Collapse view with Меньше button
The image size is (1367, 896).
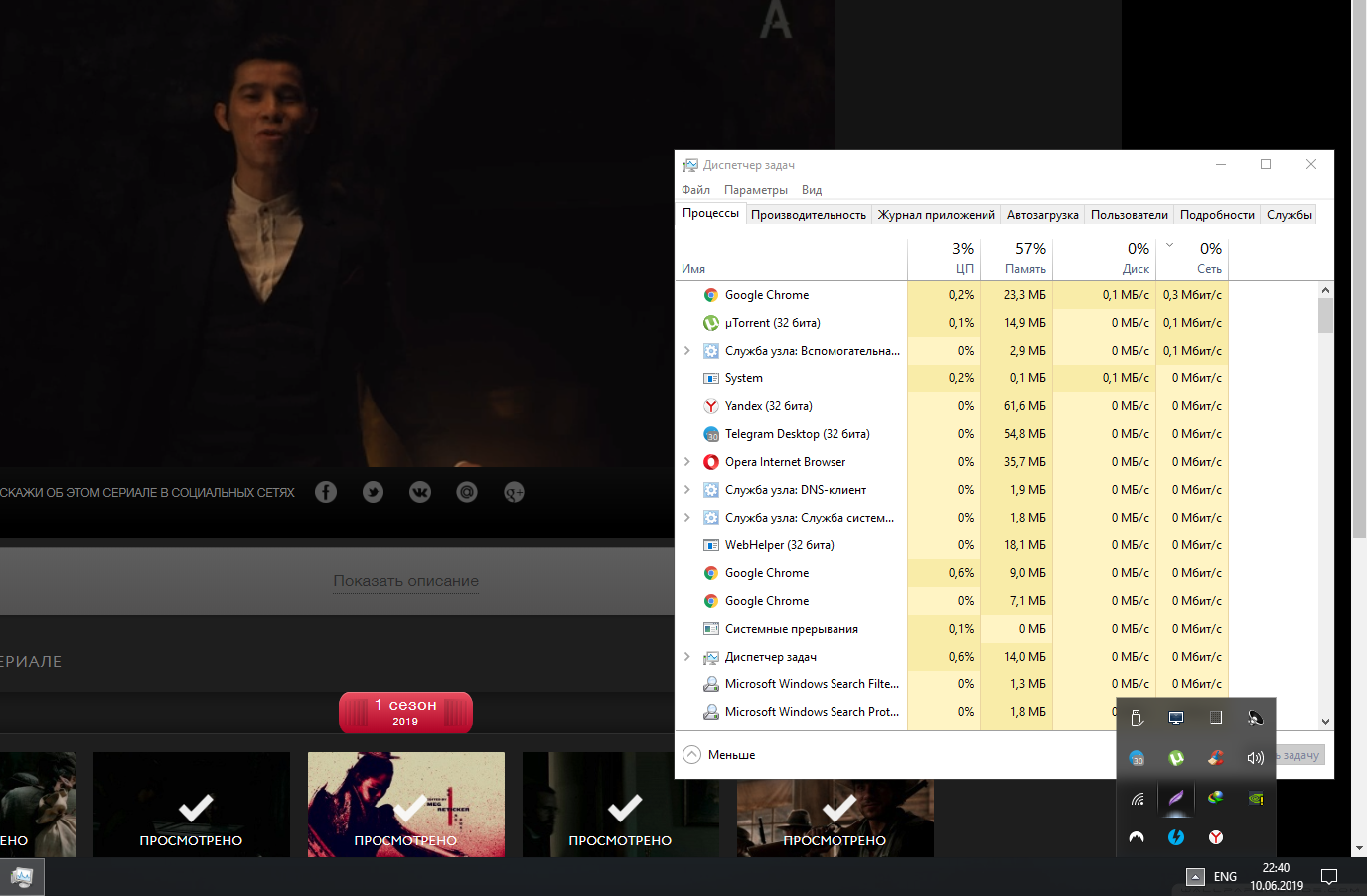click(x=720, y=755)
